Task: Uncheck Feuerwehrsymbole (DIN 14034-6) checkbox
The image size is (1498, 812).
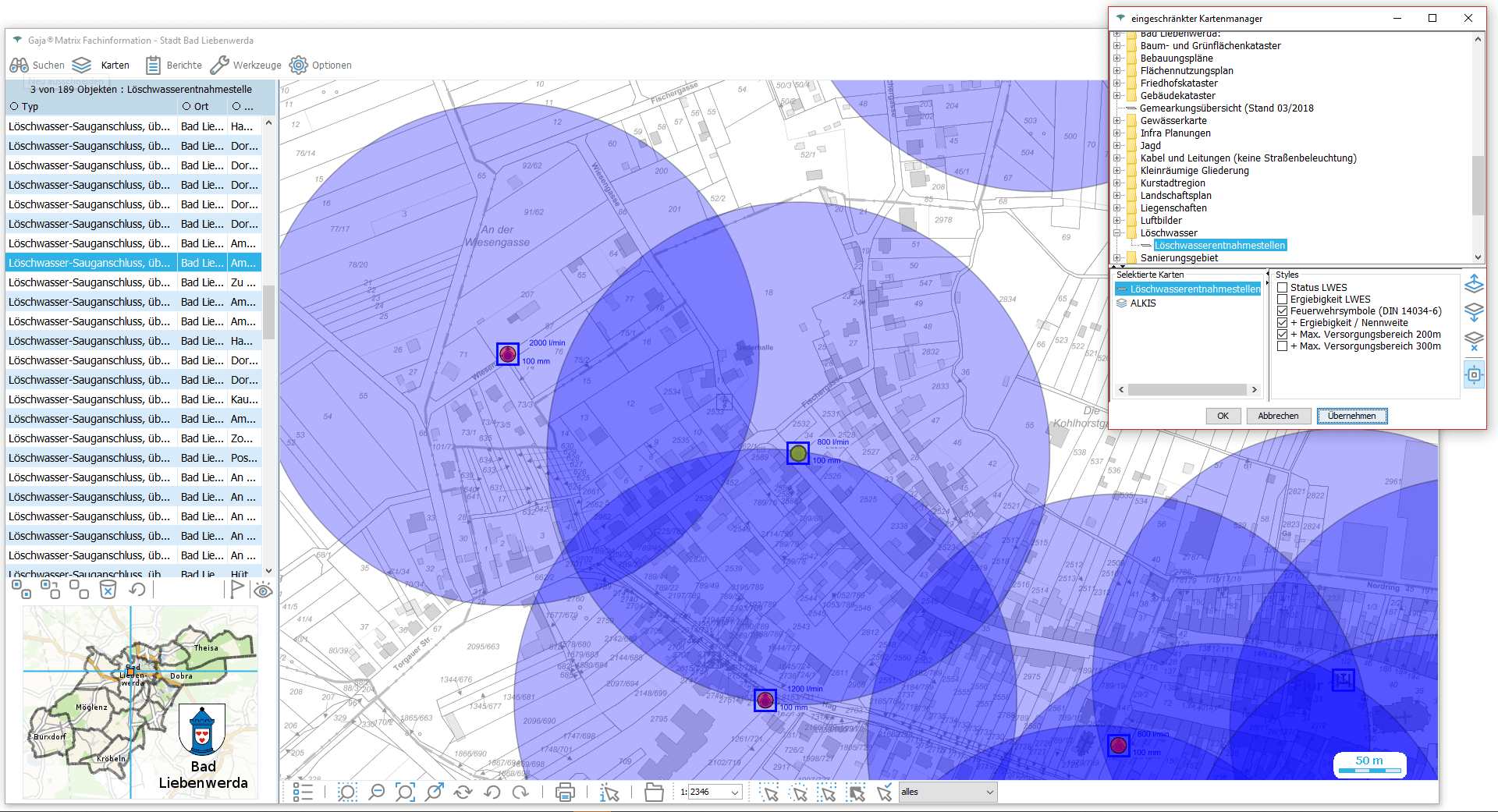Action: click(1282, 311)
